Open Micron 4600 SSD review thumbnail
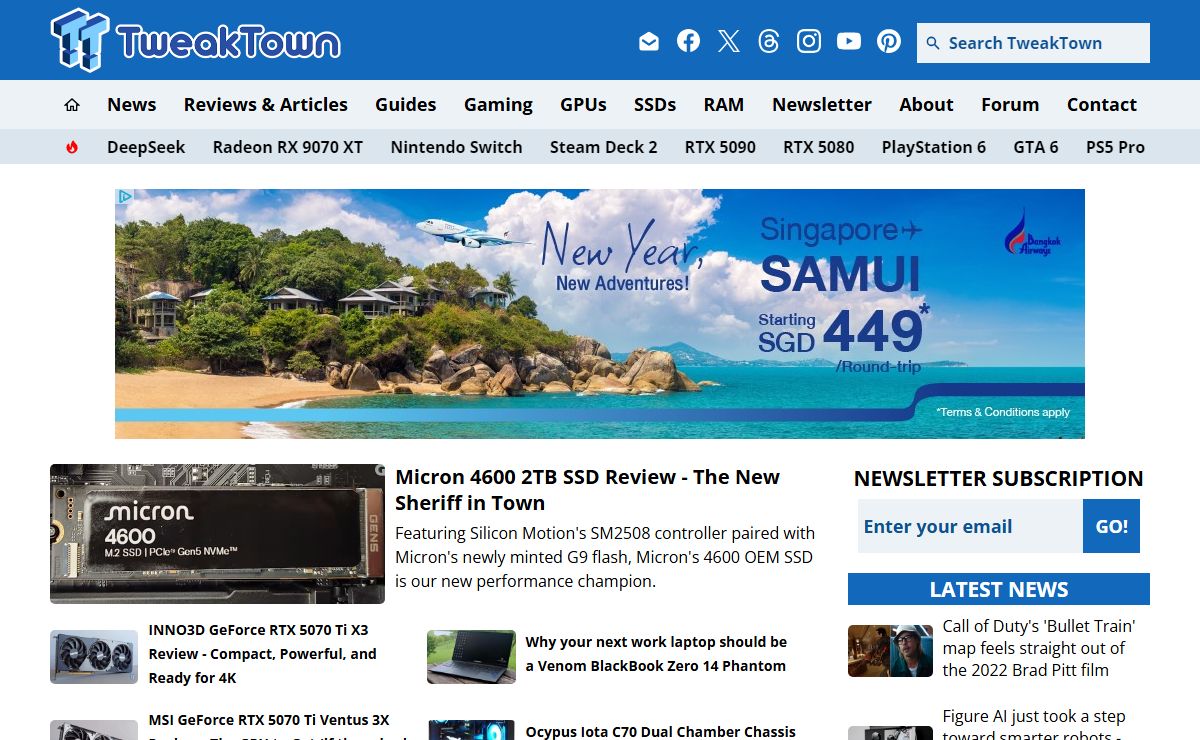This screenshot has width=1200, height=740. coord(217,534)
